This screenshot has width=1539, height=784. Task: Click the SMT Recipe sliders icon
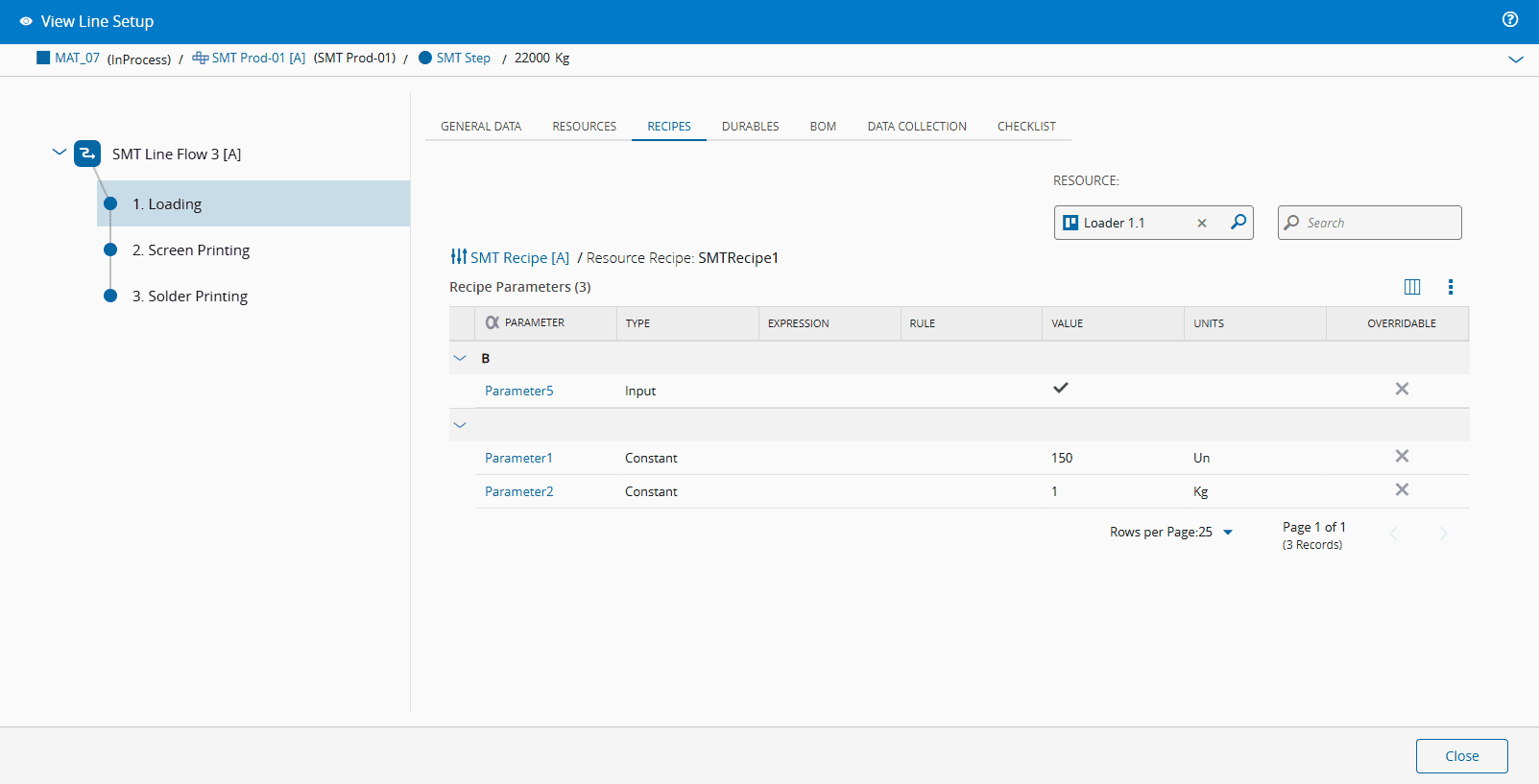(459, 257)
